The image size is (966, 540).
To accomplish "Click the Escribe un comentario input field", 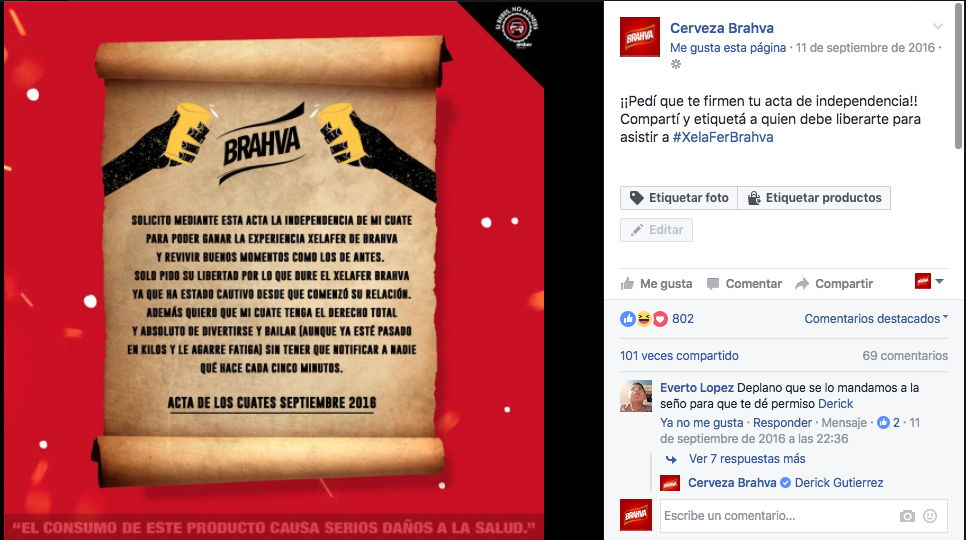I will 779,516.
